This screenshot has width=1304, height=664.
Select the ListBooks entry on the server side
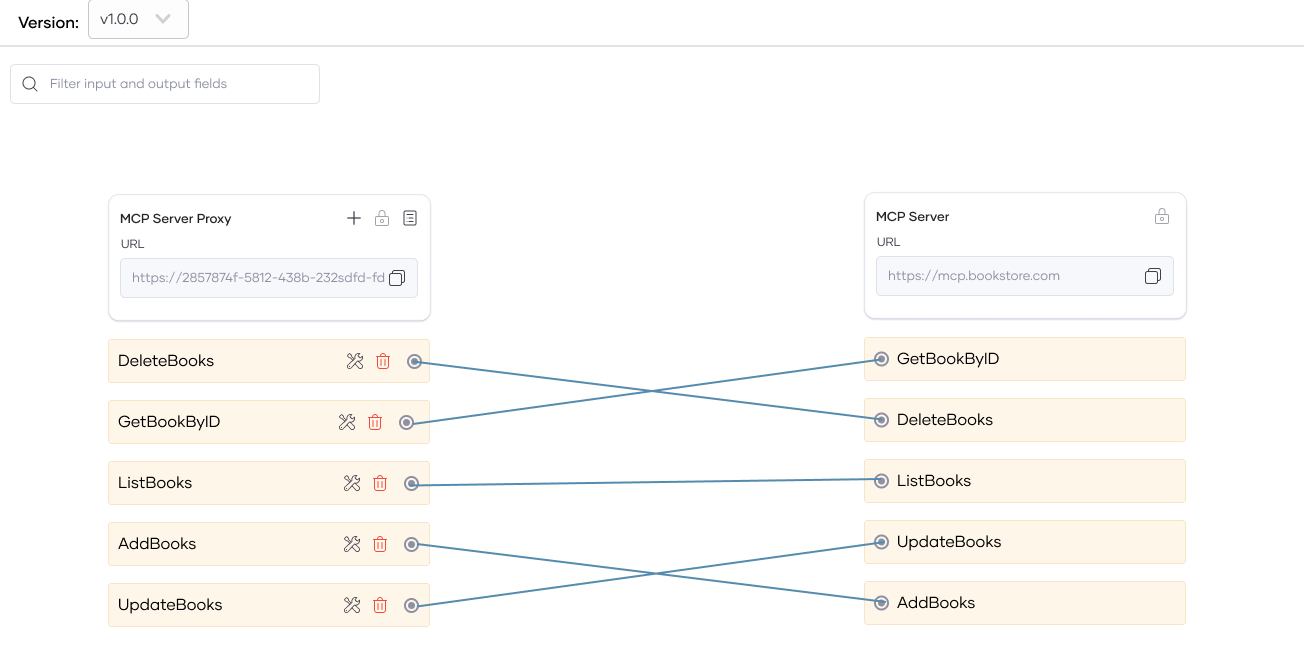point(934,480)
